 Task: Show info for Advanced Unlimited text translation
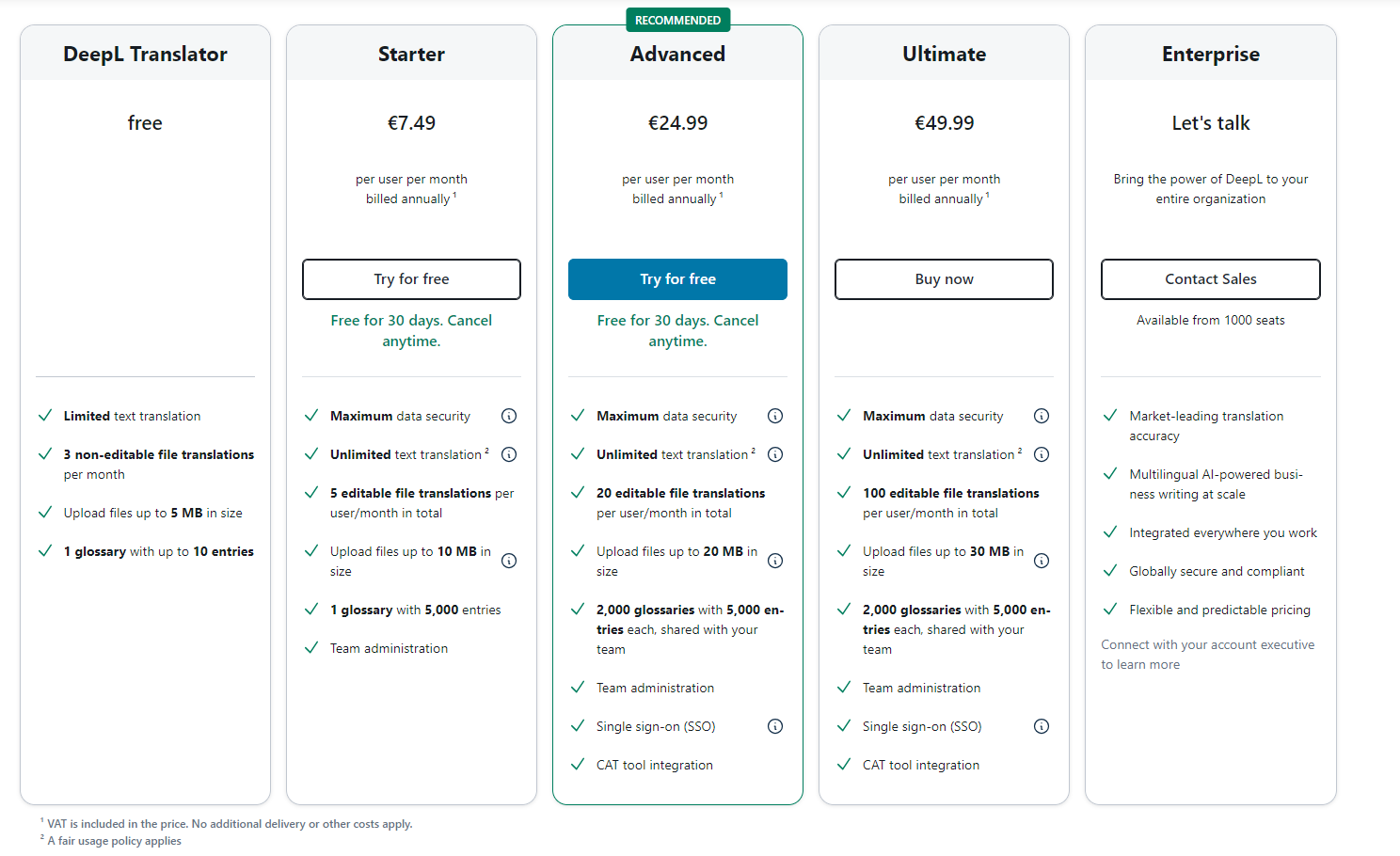(775, 454)
